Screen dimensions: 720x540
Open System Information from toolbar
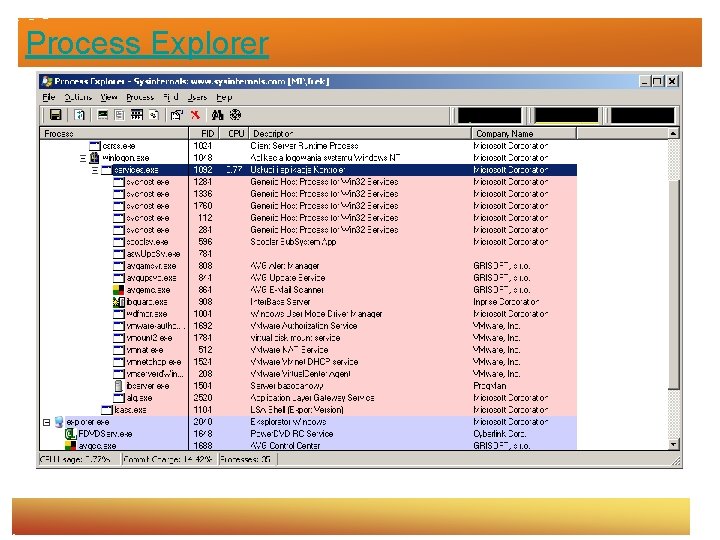(x=102, y=115)
